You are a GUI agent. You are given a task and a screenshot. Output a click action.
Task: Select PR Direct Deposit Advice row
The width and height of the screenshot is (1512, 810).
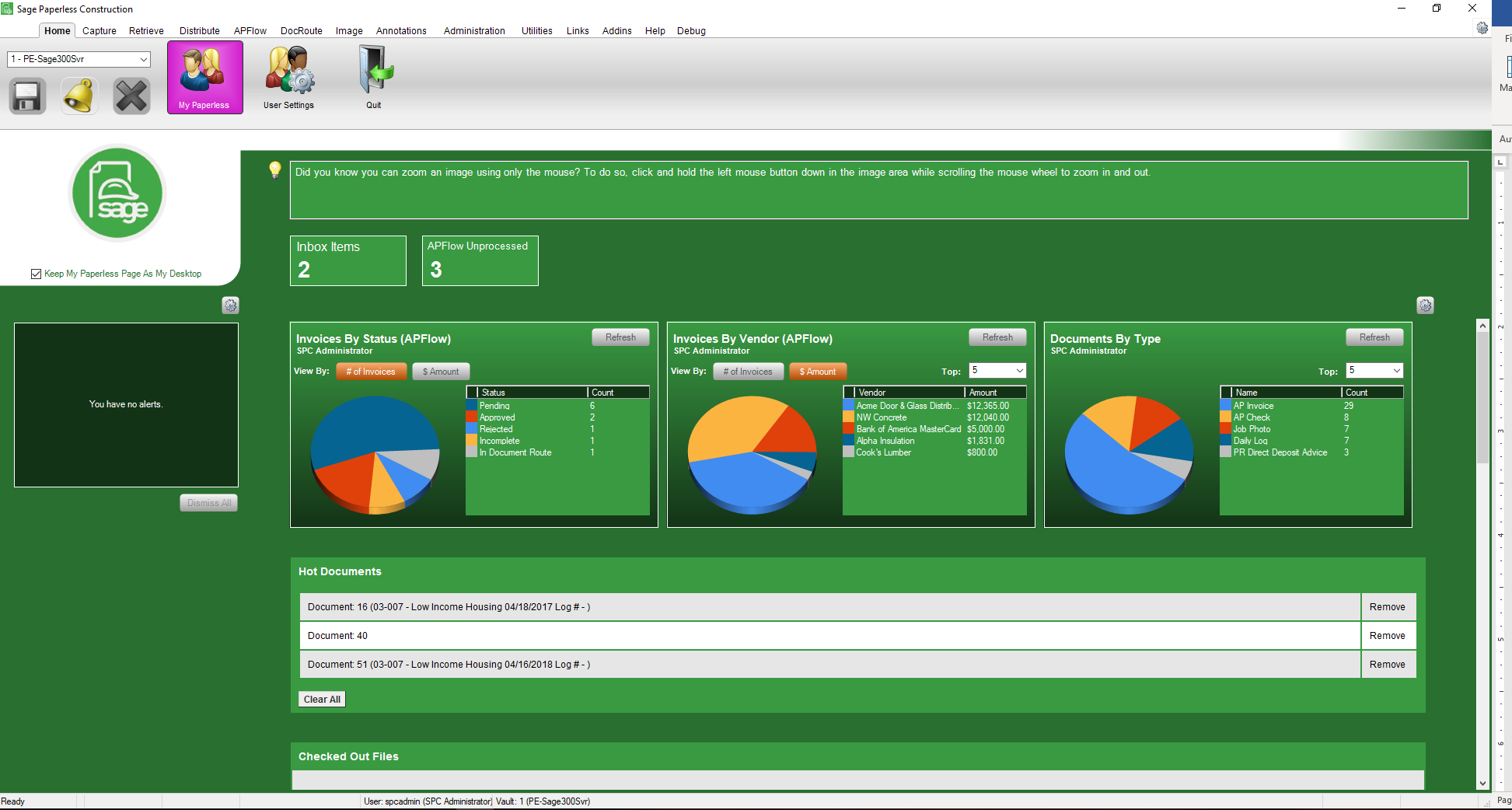coord(1311,452)
